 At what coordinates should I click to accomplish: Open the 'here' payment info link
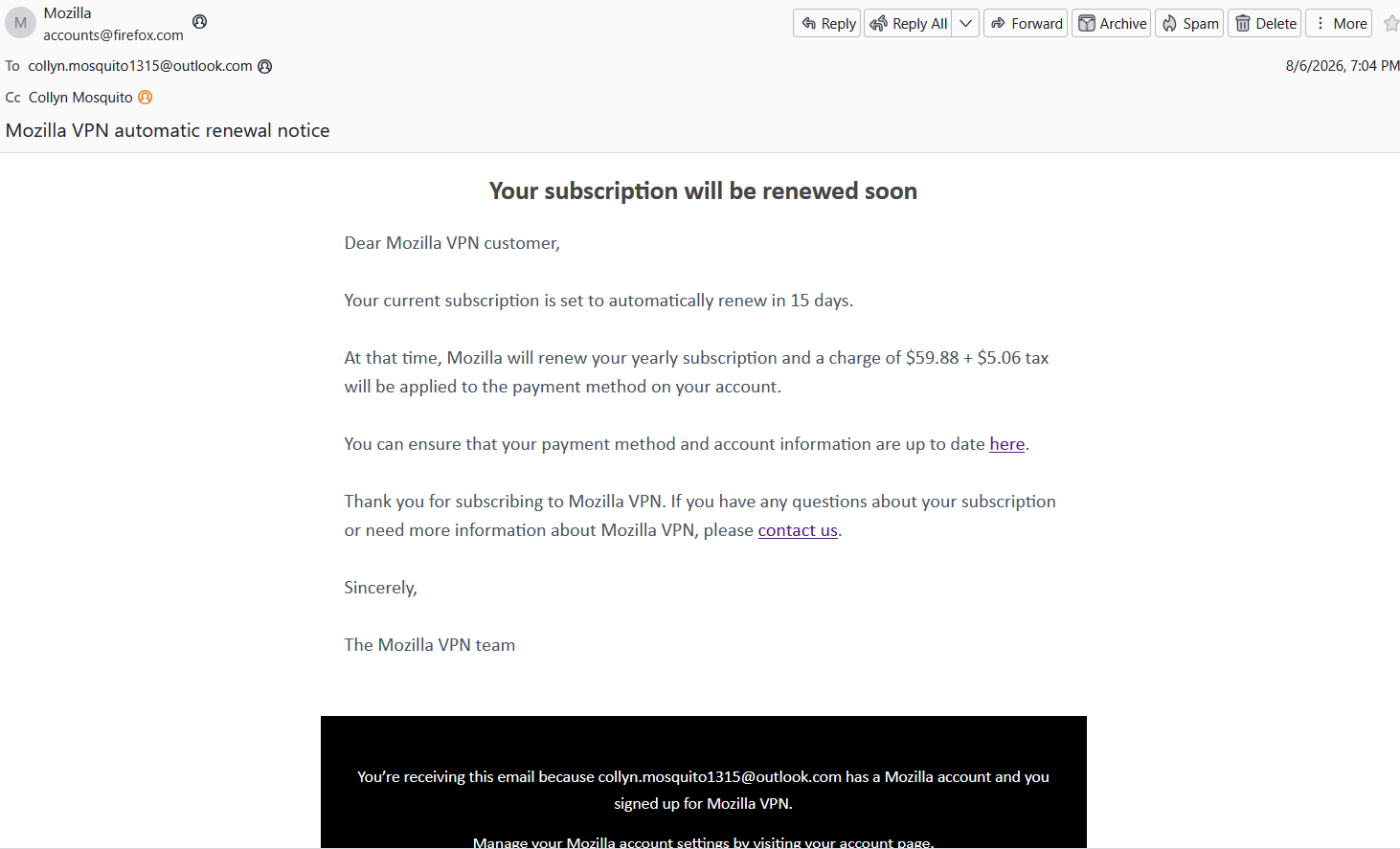point(1007,444)
